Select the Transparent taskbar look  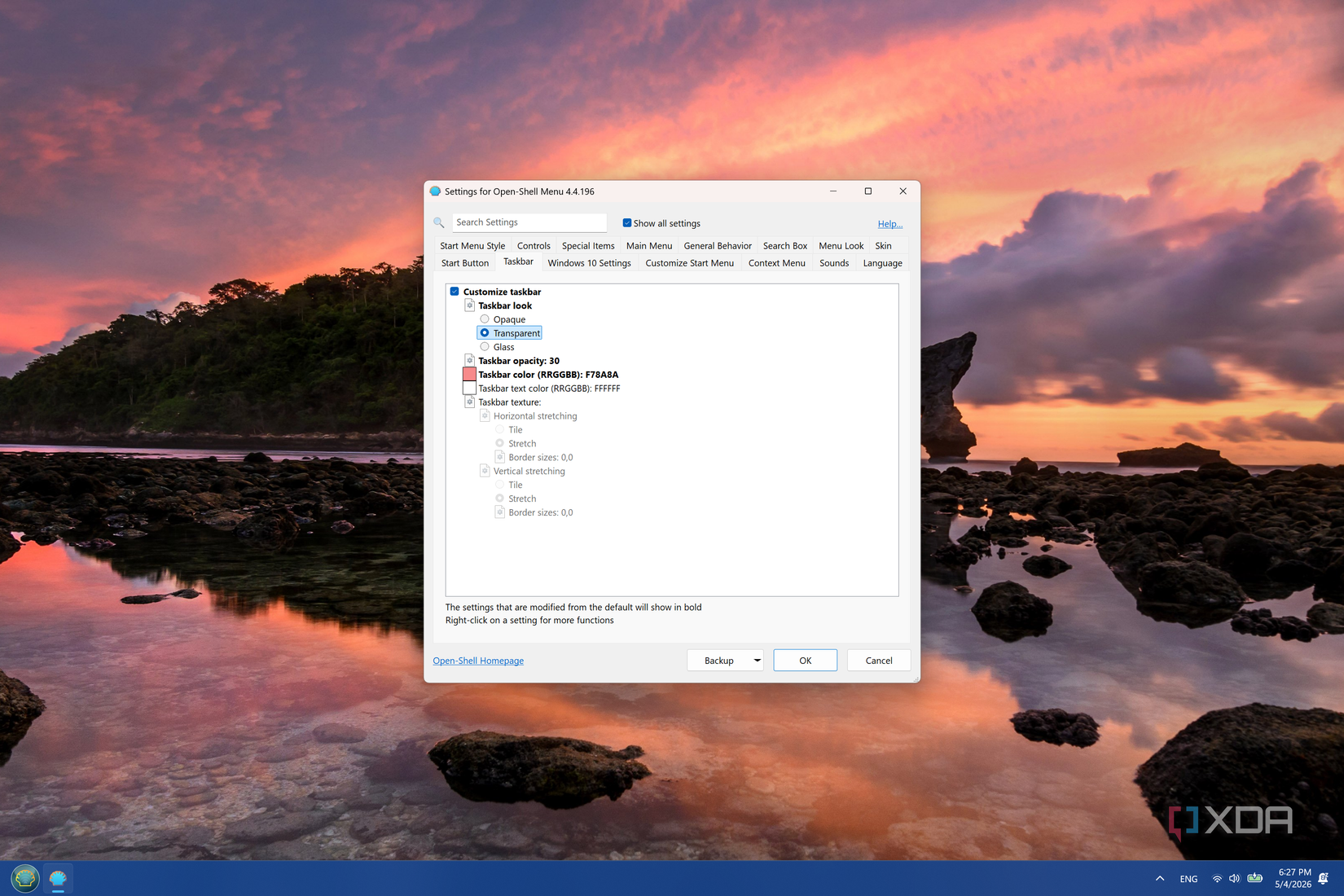click(x=485, y=333)
